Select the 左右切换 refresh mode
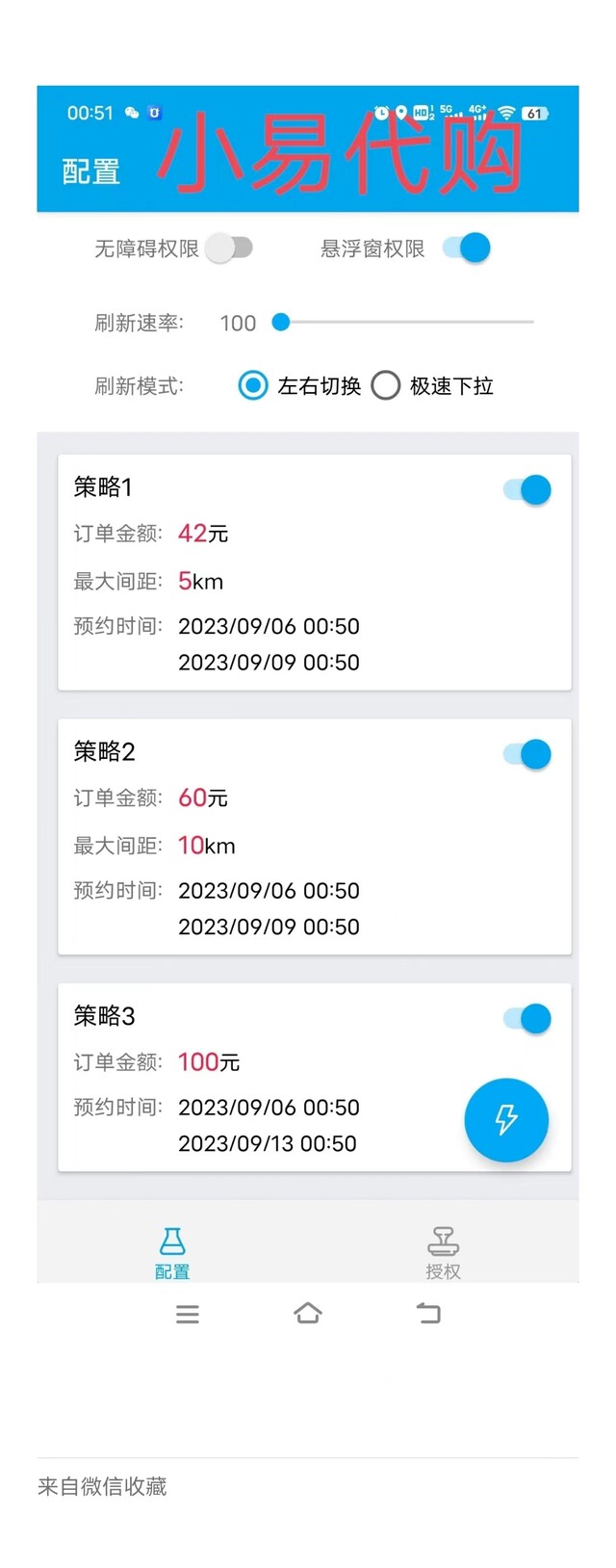This screenshot has height=1568, width=616. point(299,386)
